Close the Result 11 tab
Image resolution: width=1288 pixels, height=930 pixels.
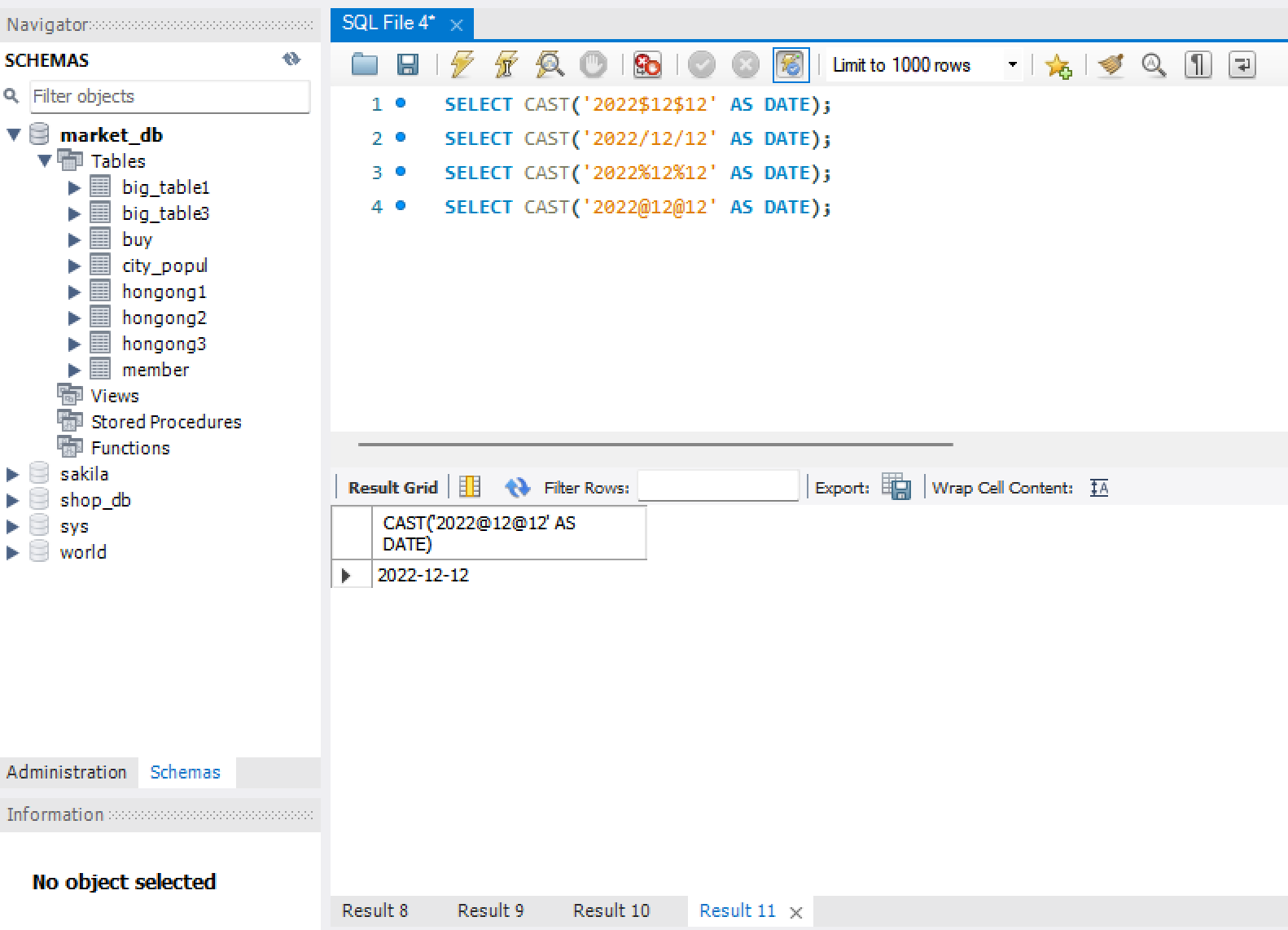click(796, 913)
